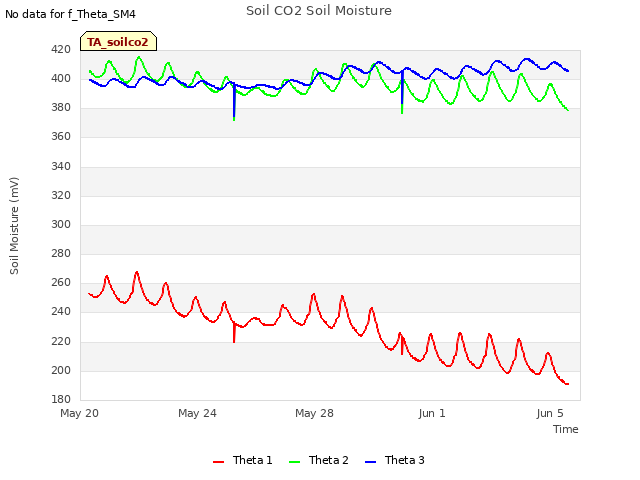Click the red Theta 1 legend swatch

(219, 462)
